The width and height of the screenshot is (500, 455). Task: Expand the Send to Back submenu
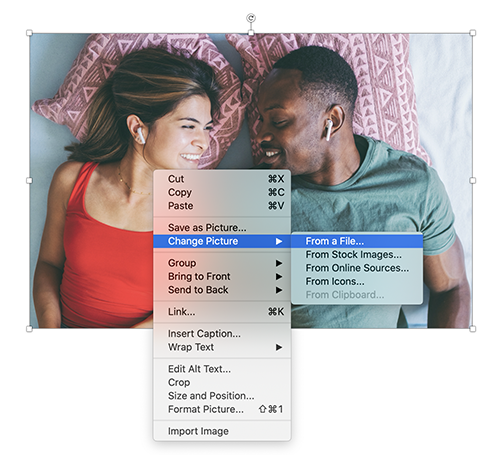point(222,290)
